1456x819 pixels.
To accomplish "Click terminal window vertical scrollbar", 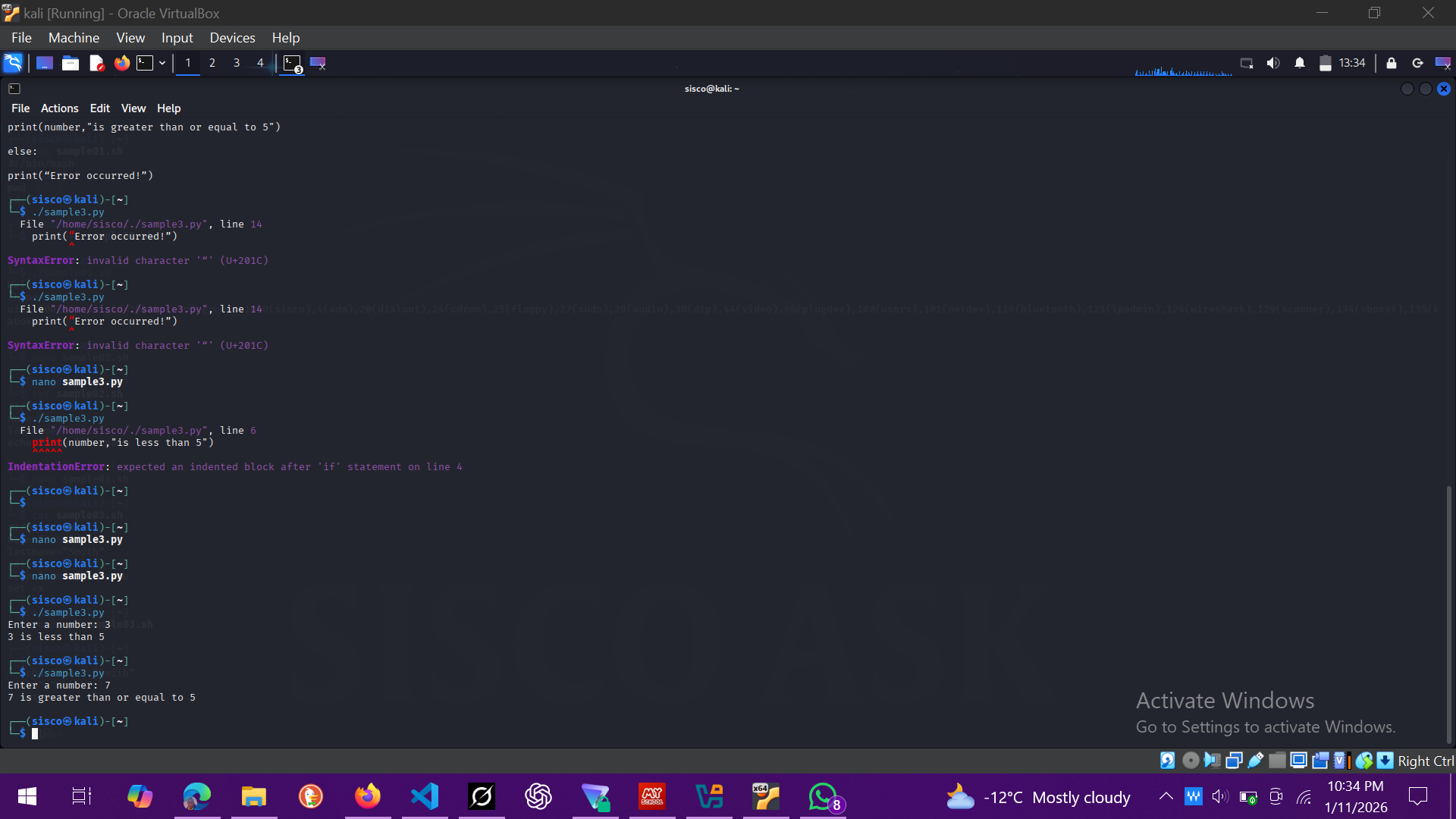I will pyautogui.click(x=1448, y=614).
